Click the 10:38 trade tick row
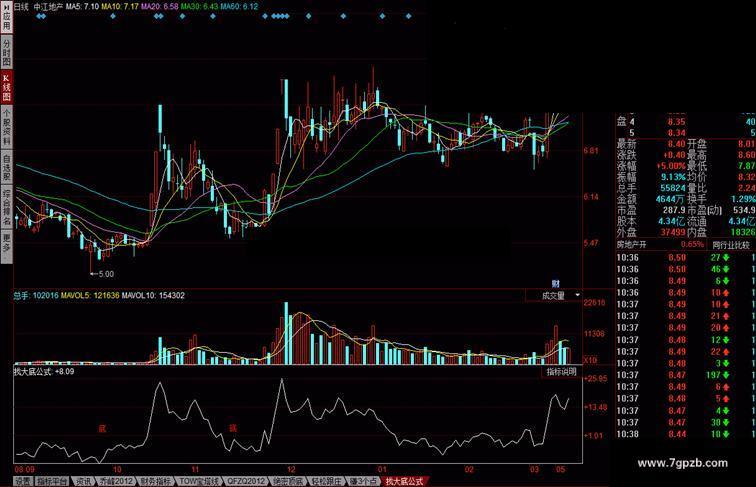Viewport: 756px width, 487px height. pyautogui.click(x=686, y=434)
